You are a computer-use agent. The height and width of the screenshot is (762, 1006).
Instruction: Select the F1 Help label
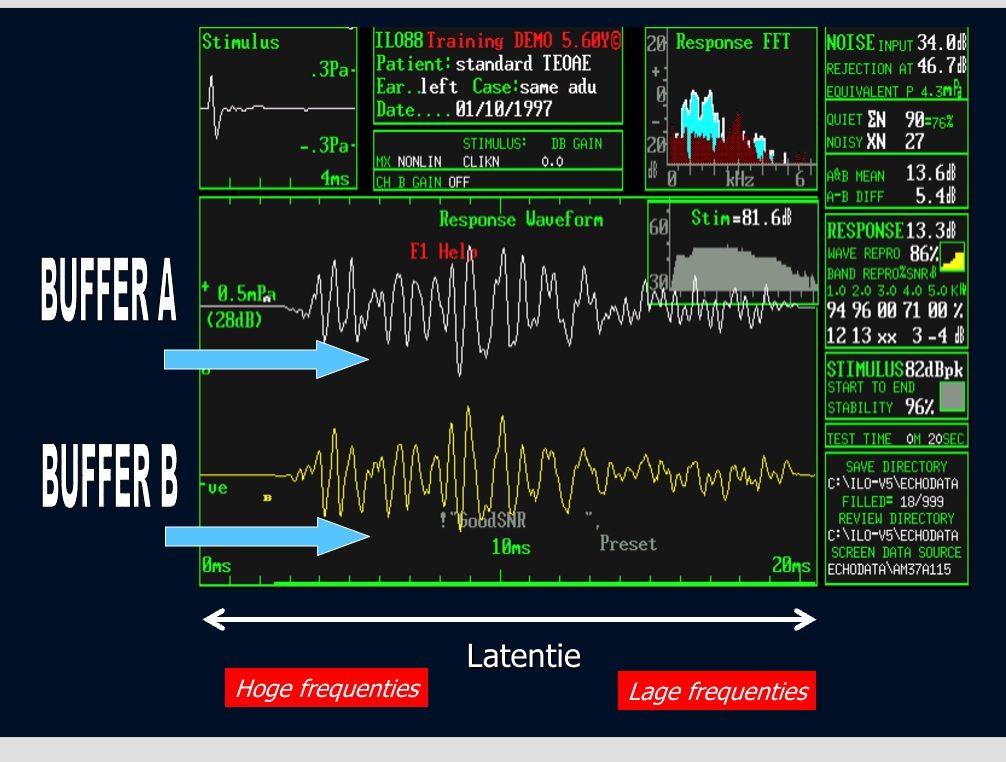click(x=443, y=251)
